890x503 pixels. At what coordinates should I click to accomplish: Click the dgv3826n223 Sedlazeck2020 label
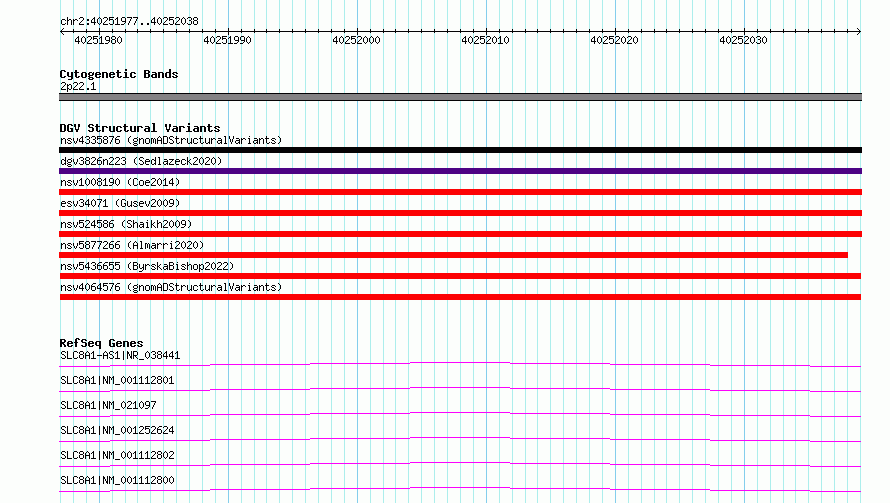[x=141, y=161]
